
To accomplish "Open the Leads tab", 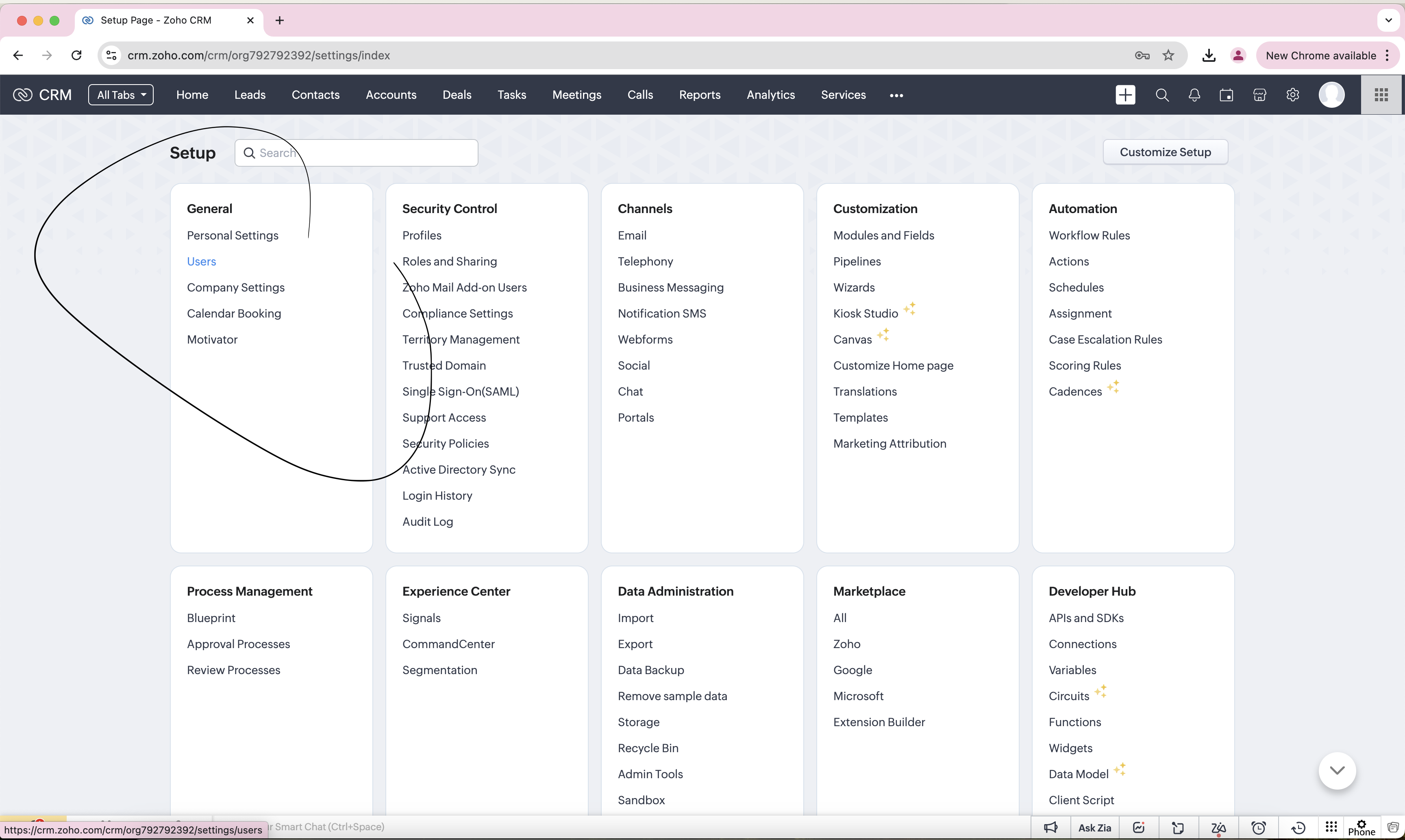I will coord(250,94).
